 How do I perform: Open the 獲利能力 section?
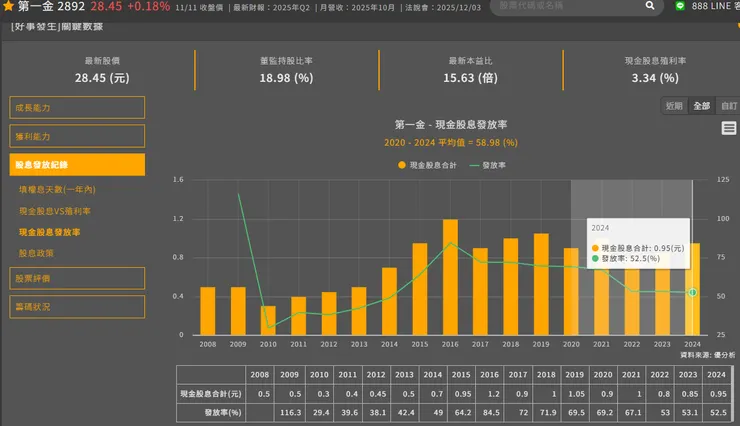click(x=77, y=136)
